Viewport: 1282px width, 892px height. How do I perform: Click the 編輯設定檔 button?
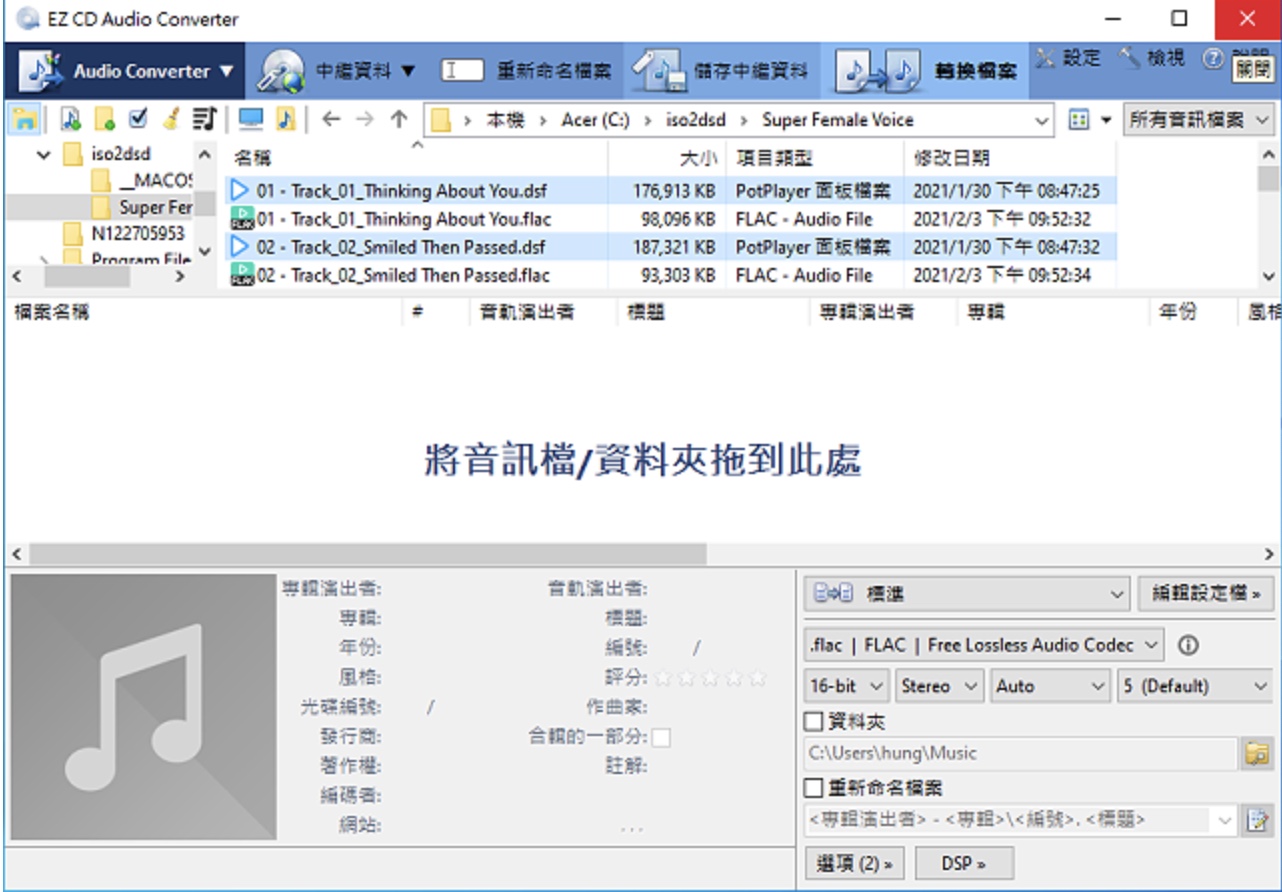[1204, 594]
